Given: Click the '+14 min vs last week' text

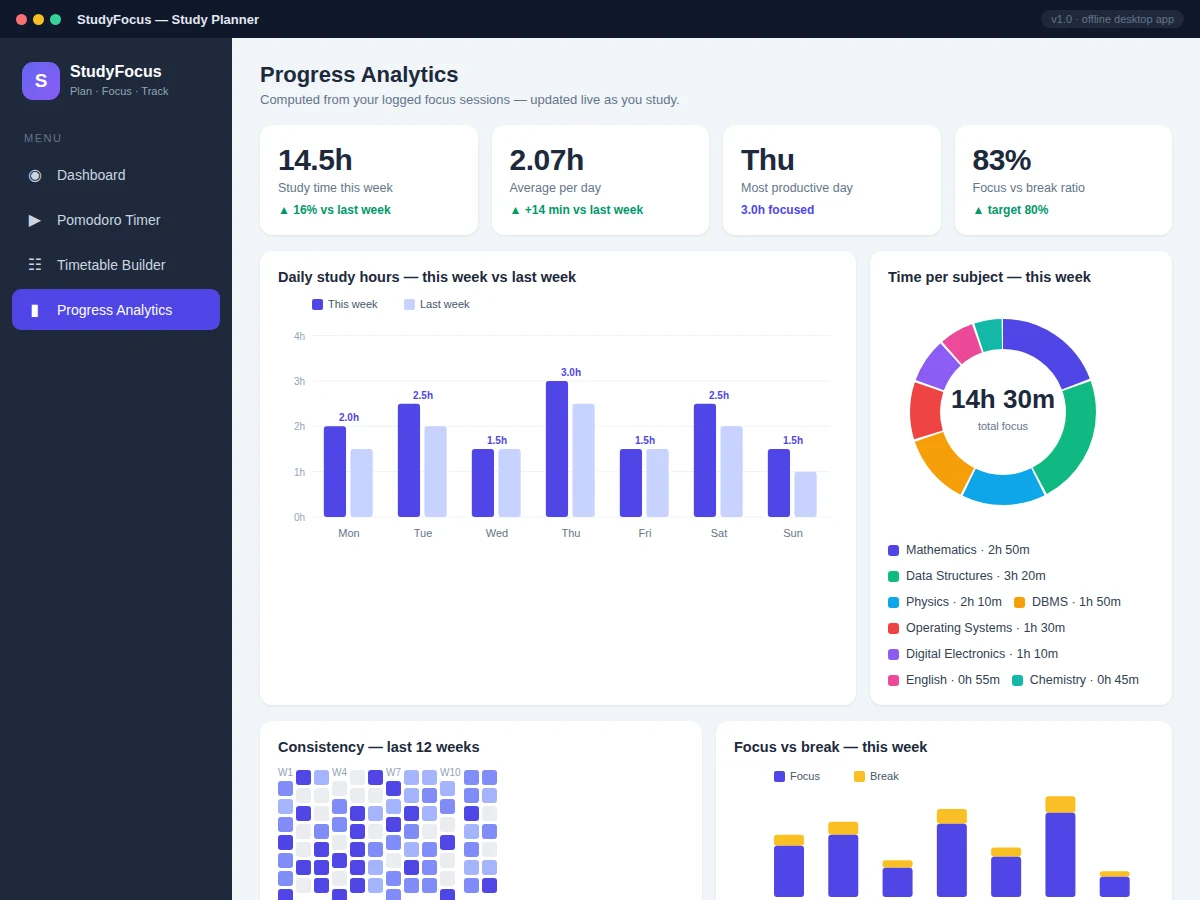Looking at the screenshot, I should (x=577, y=210).
